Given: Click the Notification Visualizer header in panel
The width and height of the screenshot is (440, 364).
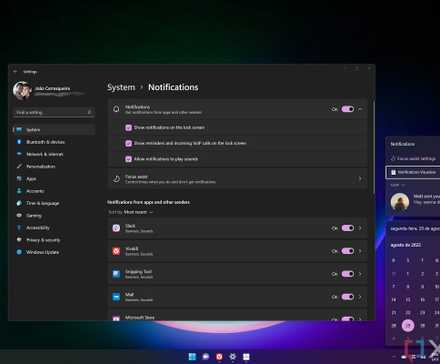Looking at the screenshot, I should click(413, 172).
